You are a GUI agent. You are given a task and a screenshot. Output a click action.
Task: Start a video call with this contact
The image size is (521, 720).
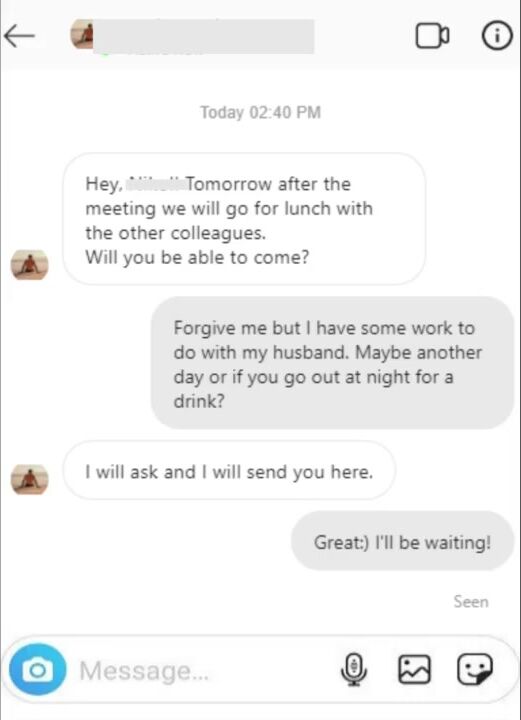point(432,36)
